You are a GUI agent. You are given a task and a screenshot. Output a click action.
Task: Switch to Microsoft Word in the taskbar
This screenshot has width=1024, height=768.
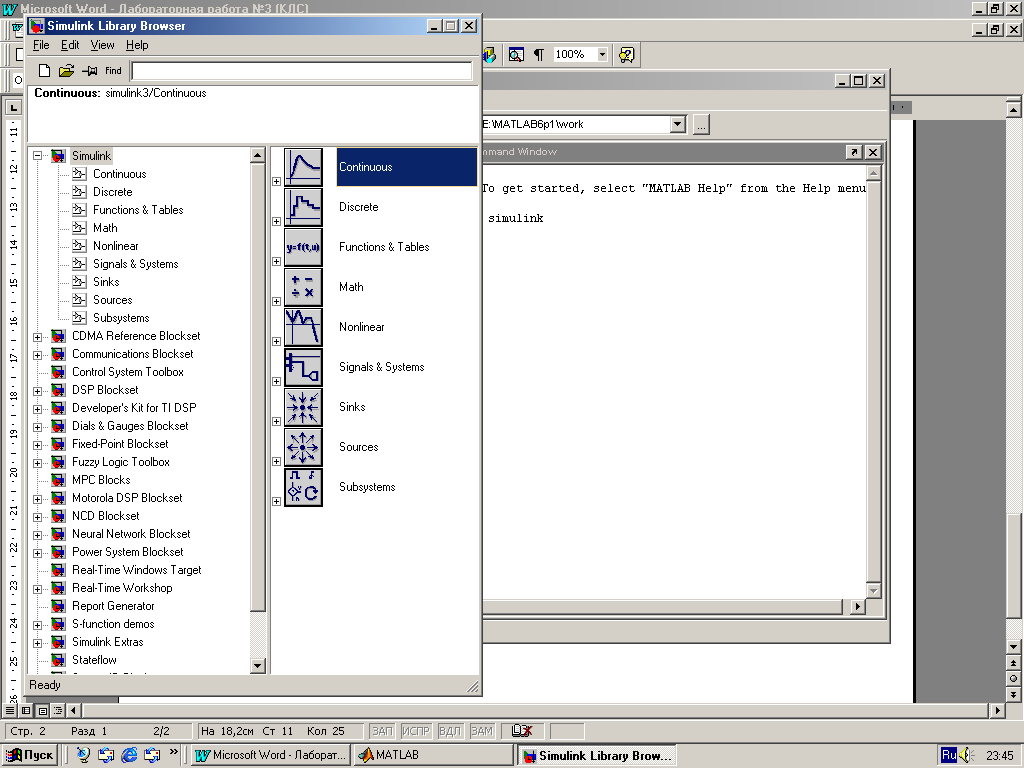click(x=270, y=755)
